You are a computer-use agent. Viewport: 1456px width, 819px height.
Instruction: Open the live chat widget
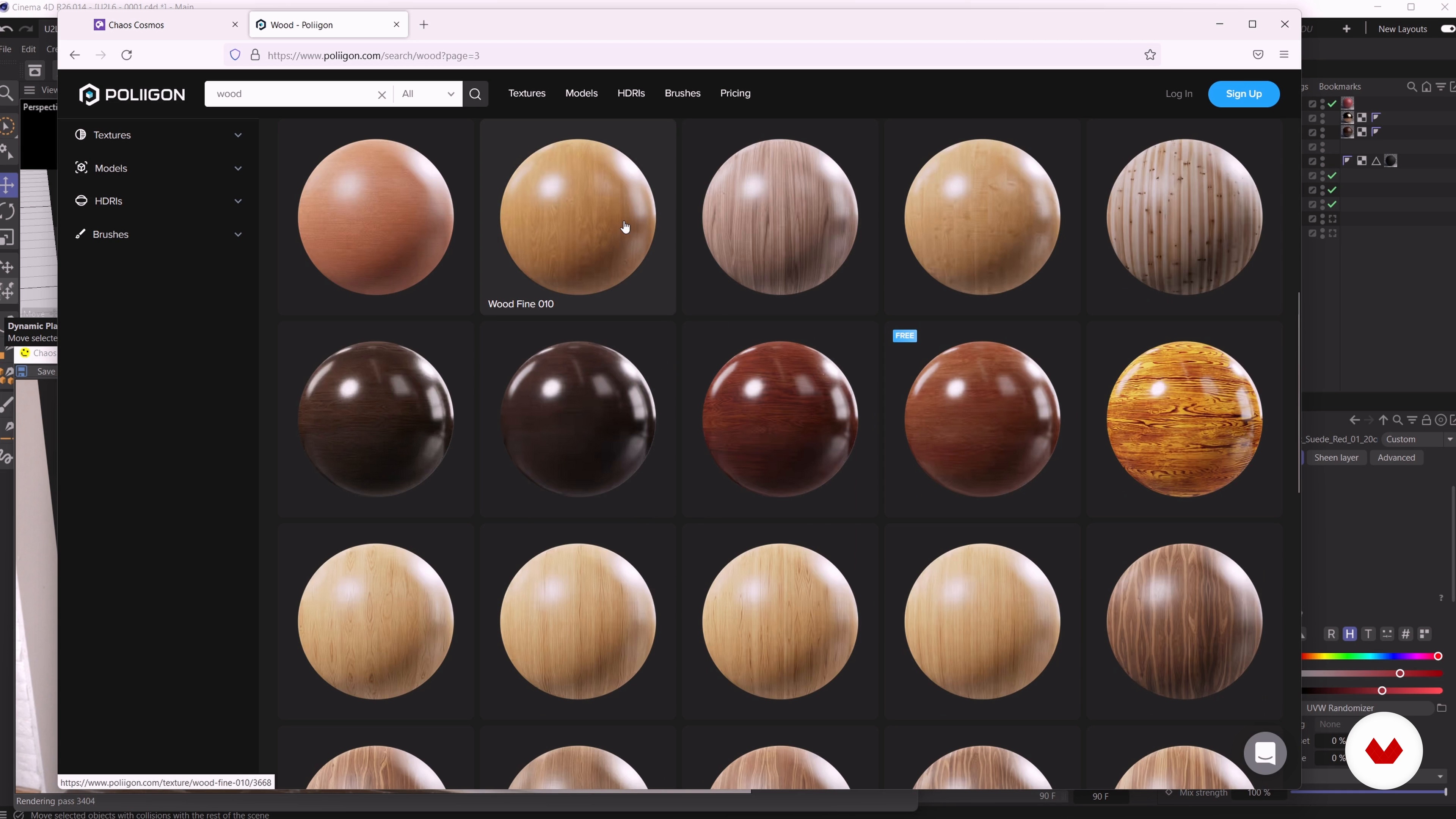(1265, 753)
